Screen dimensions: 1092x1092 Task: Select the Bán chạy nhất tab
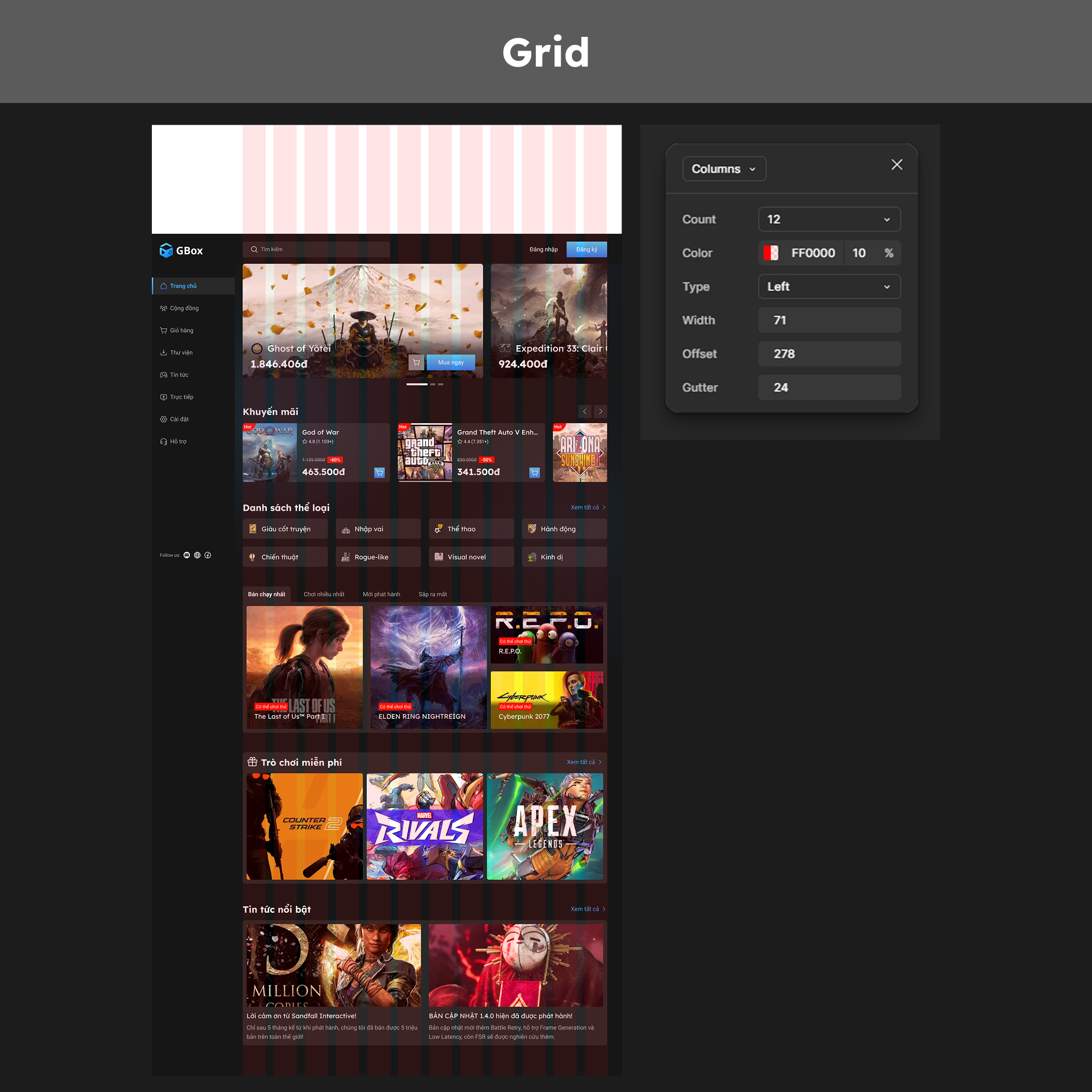coord(267,594)
